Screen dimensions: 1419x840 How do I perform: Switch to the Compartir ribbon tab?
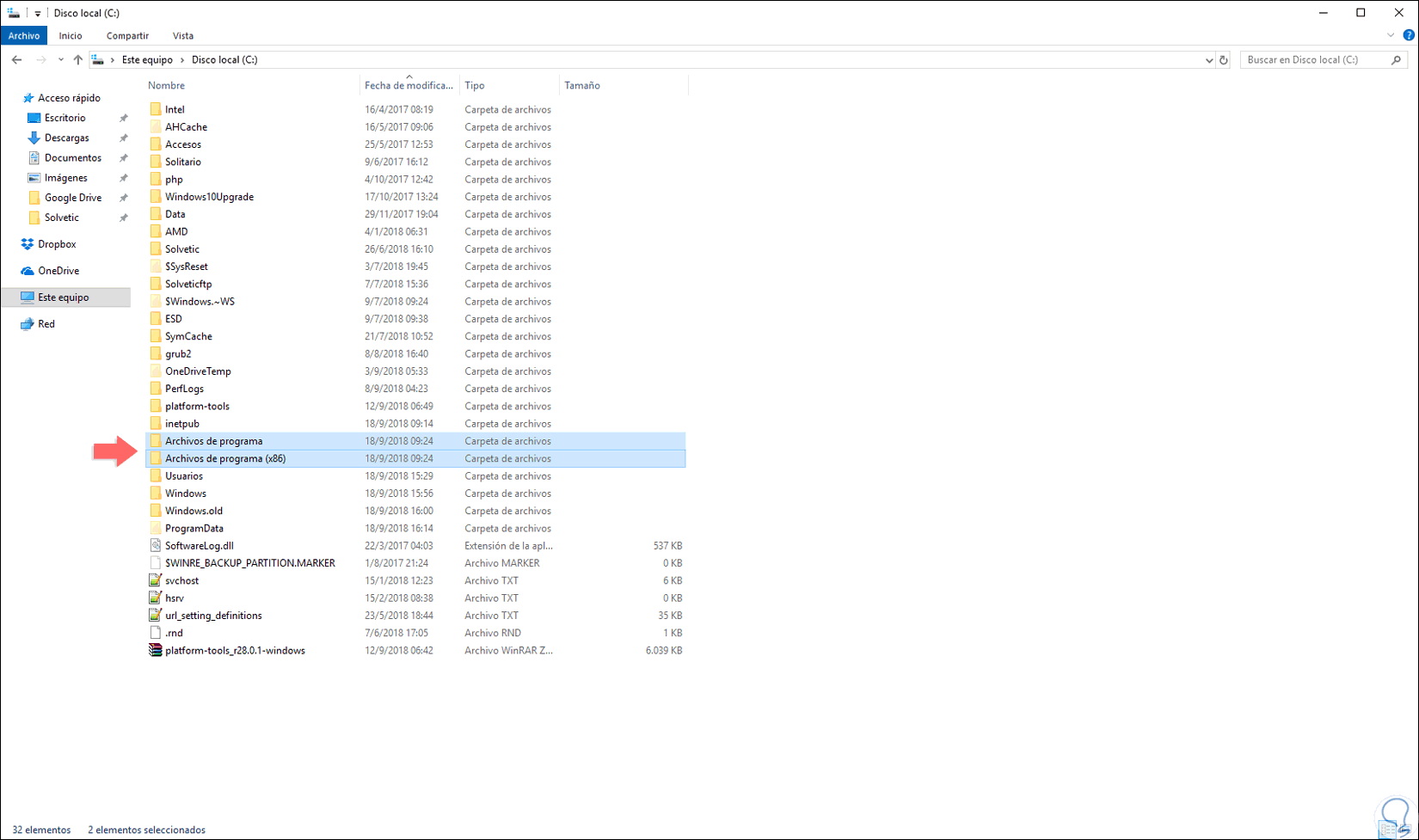click(127, 35)
